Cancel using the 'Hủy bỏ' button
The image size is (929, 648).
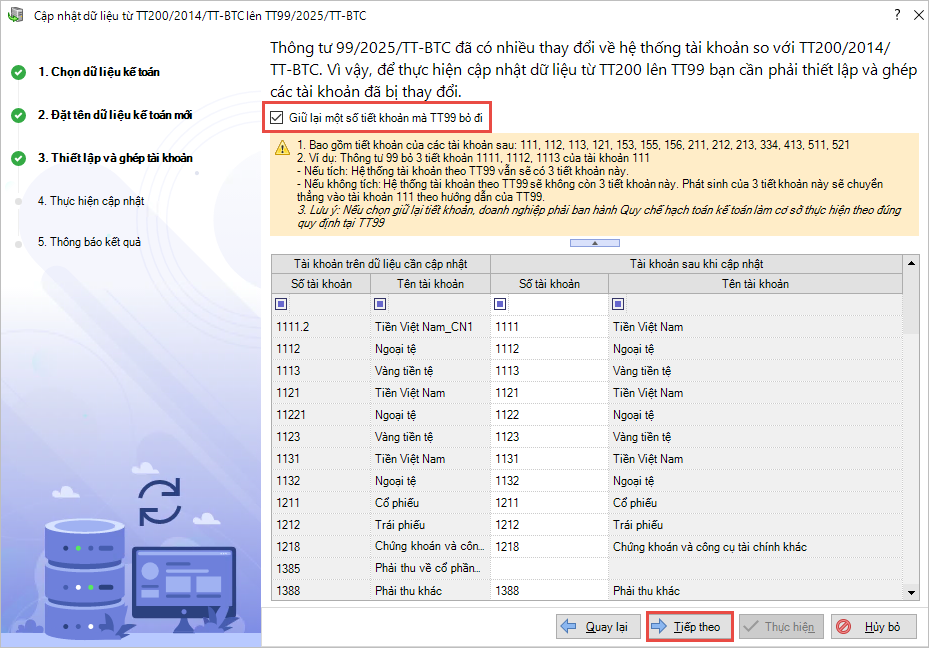pyautogui.click(x=872, y=627)
